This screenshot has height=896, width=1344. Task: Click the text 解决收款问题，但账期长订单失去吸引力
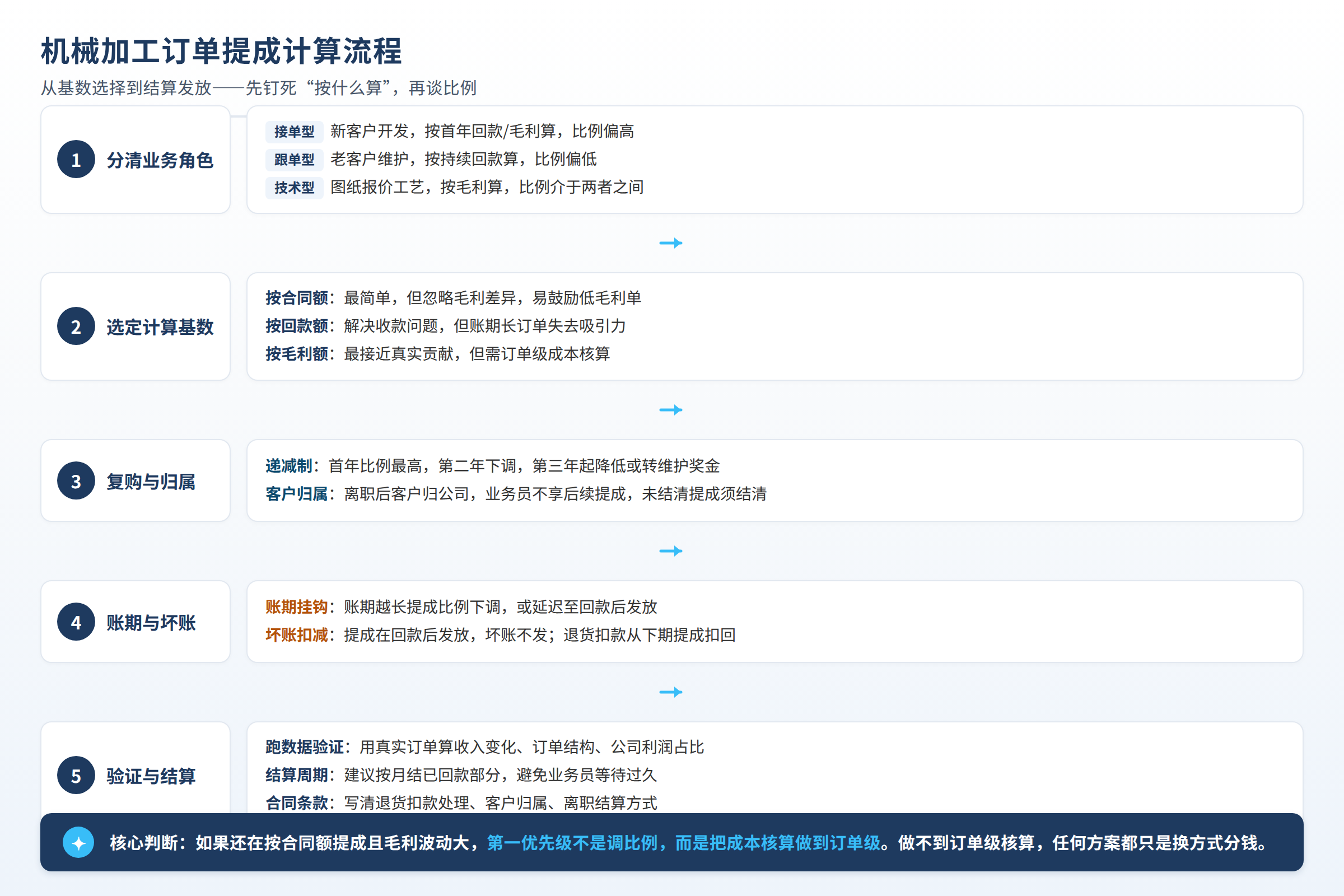484,326
